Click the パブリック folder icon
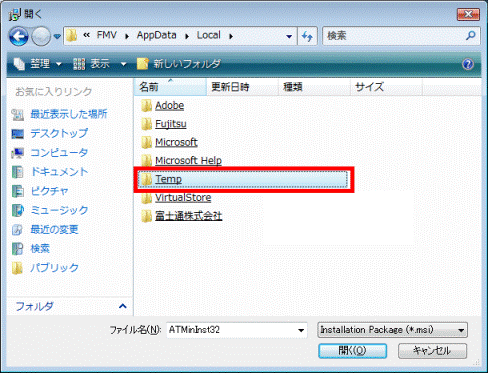Image resolution: width=488 pixels, height=373 pixels. (18, 268)
